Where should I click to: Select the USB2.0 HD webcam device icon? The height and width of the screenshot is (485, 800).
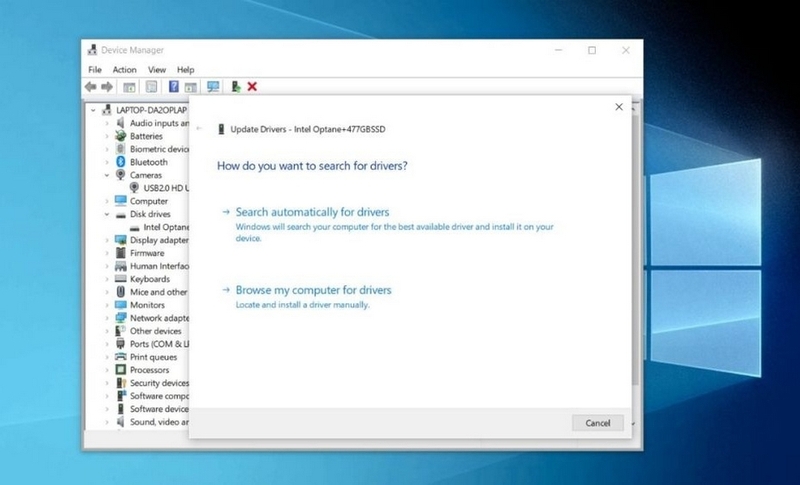click(x=134, y=188)
